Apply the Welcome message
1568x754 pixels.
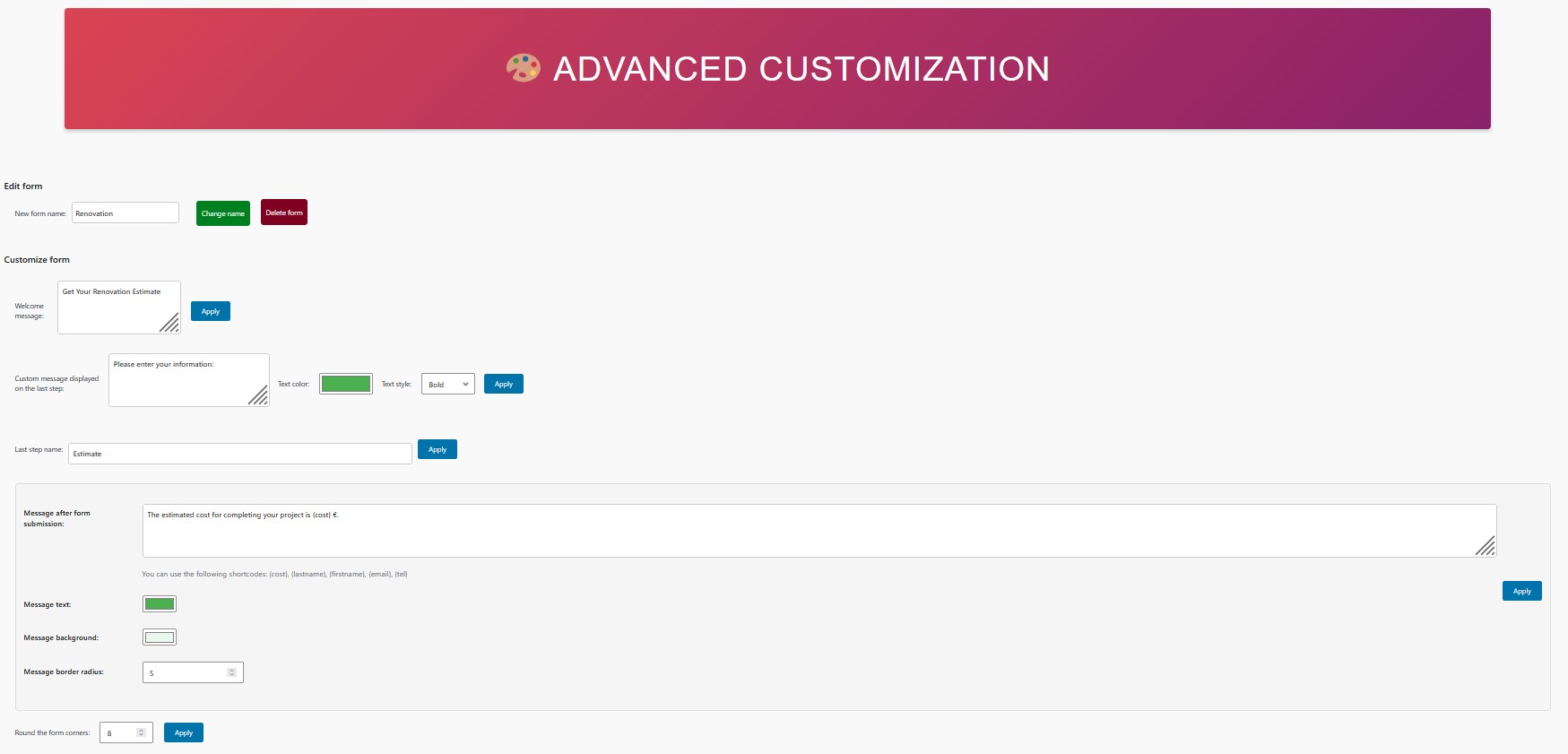[211, 311]
